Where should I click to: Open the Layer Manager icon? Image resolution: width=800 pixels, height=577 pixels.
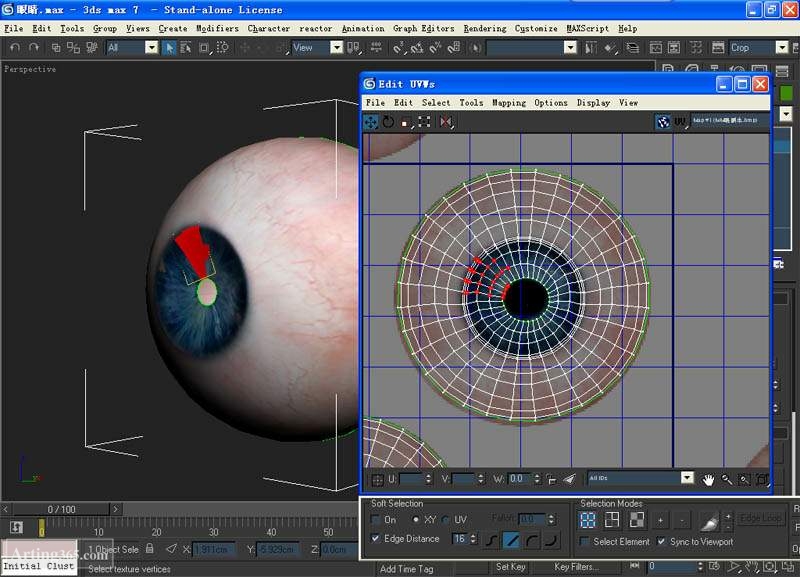pos(633,47)
